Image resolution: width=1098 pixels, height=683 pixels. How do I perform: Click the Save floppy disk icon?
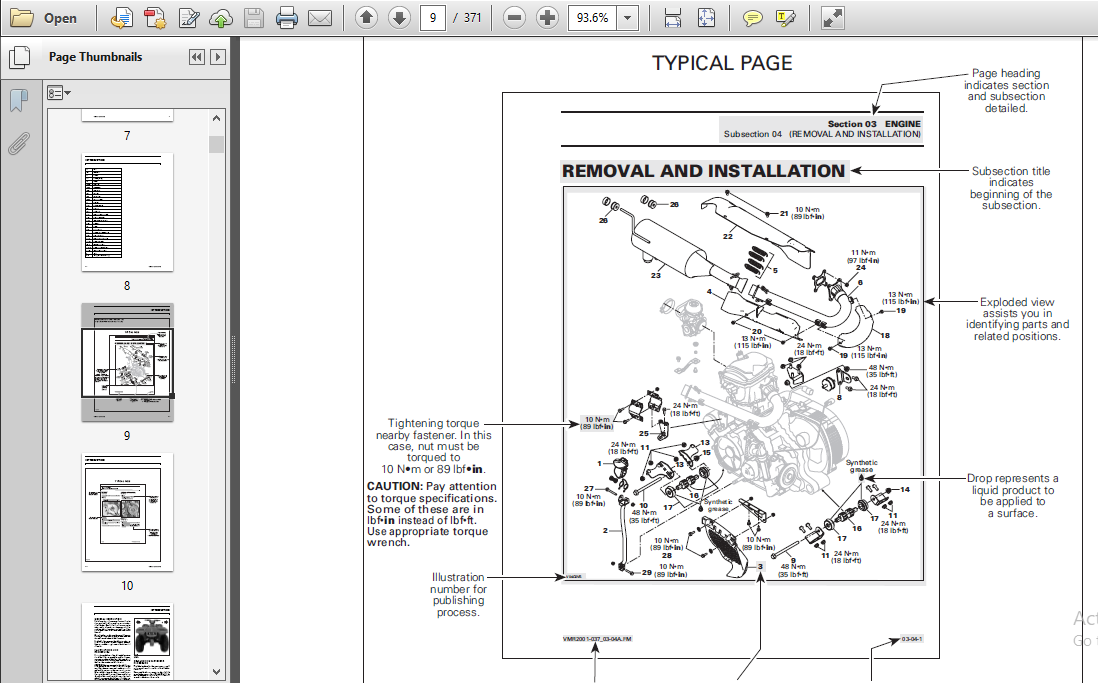[253, 18]
